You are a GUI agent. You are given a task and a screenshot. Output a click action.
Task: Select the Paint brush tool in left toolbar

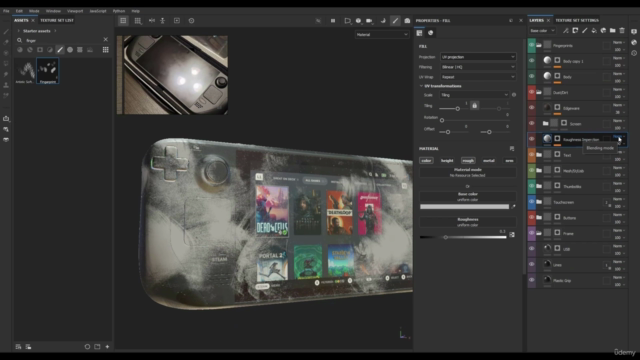click(x=6, y=31)
